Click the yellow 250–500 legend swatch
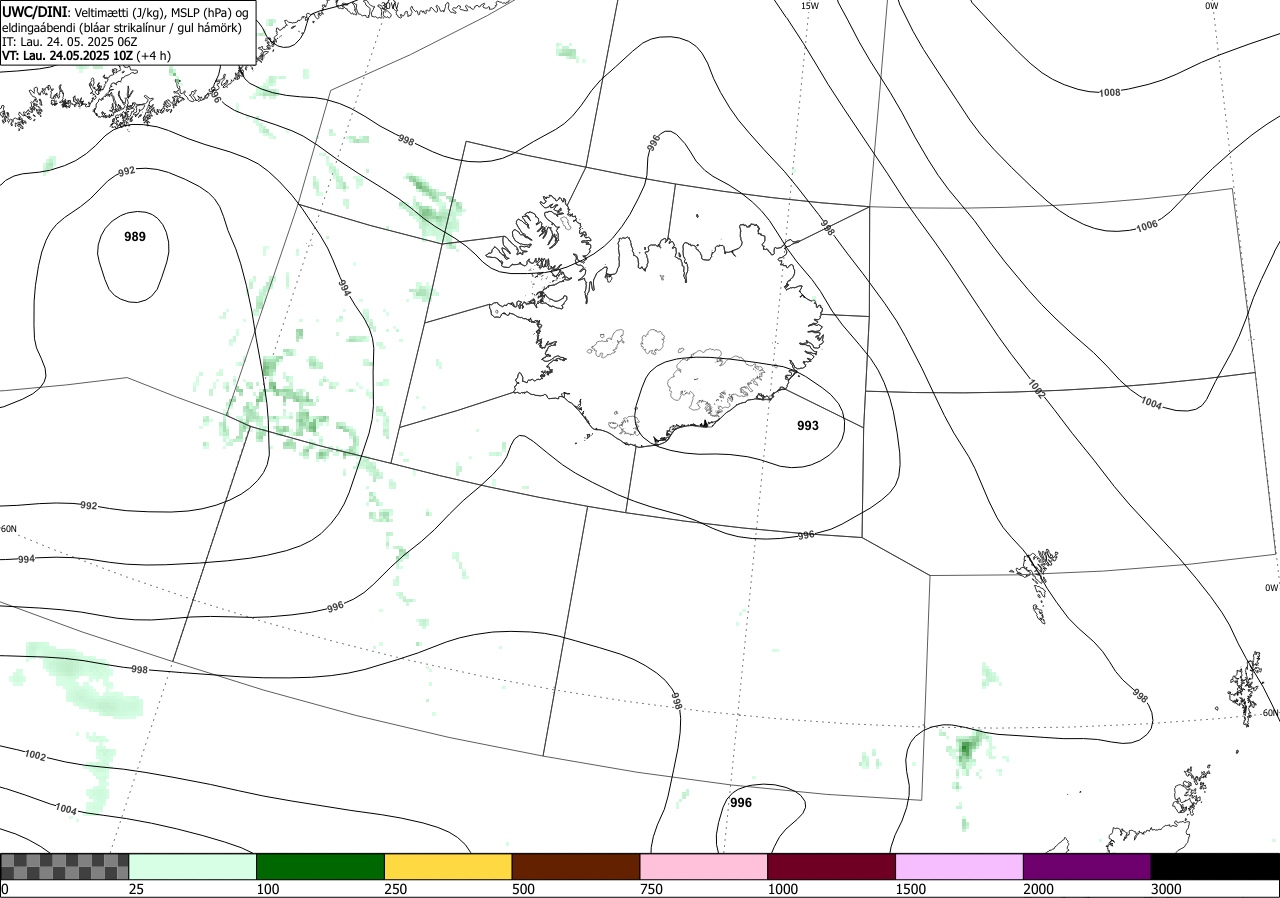Viewport: 1280px width, 898px height. (x=448, y=866)
